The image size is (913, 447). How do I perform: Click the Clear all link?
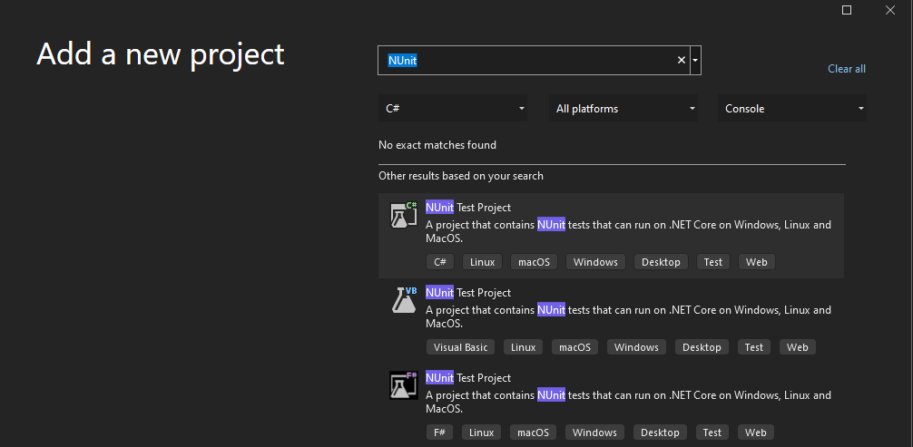tap(846, 69)
